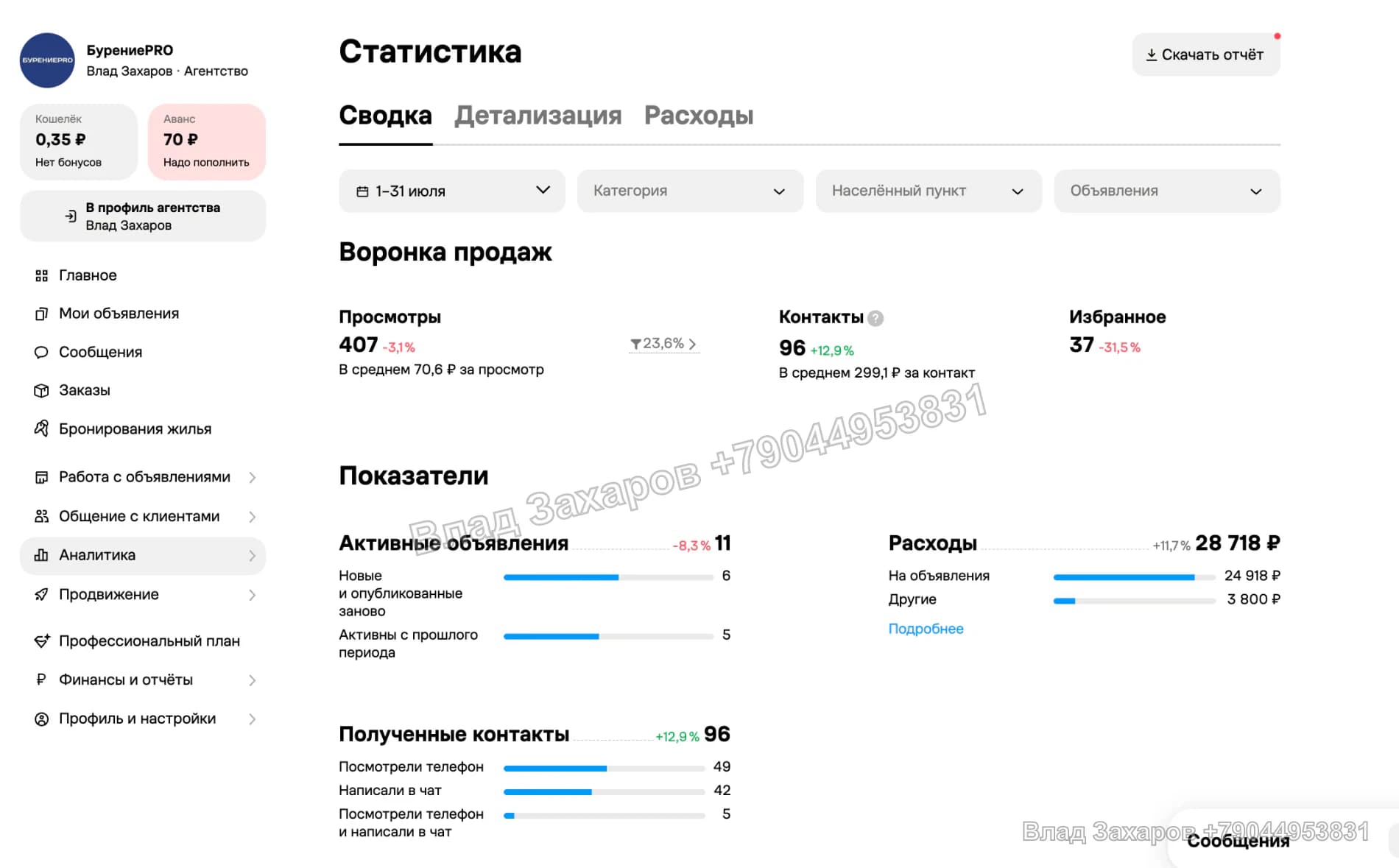Click the БурениеPRO profile avatar

(47, 60)
